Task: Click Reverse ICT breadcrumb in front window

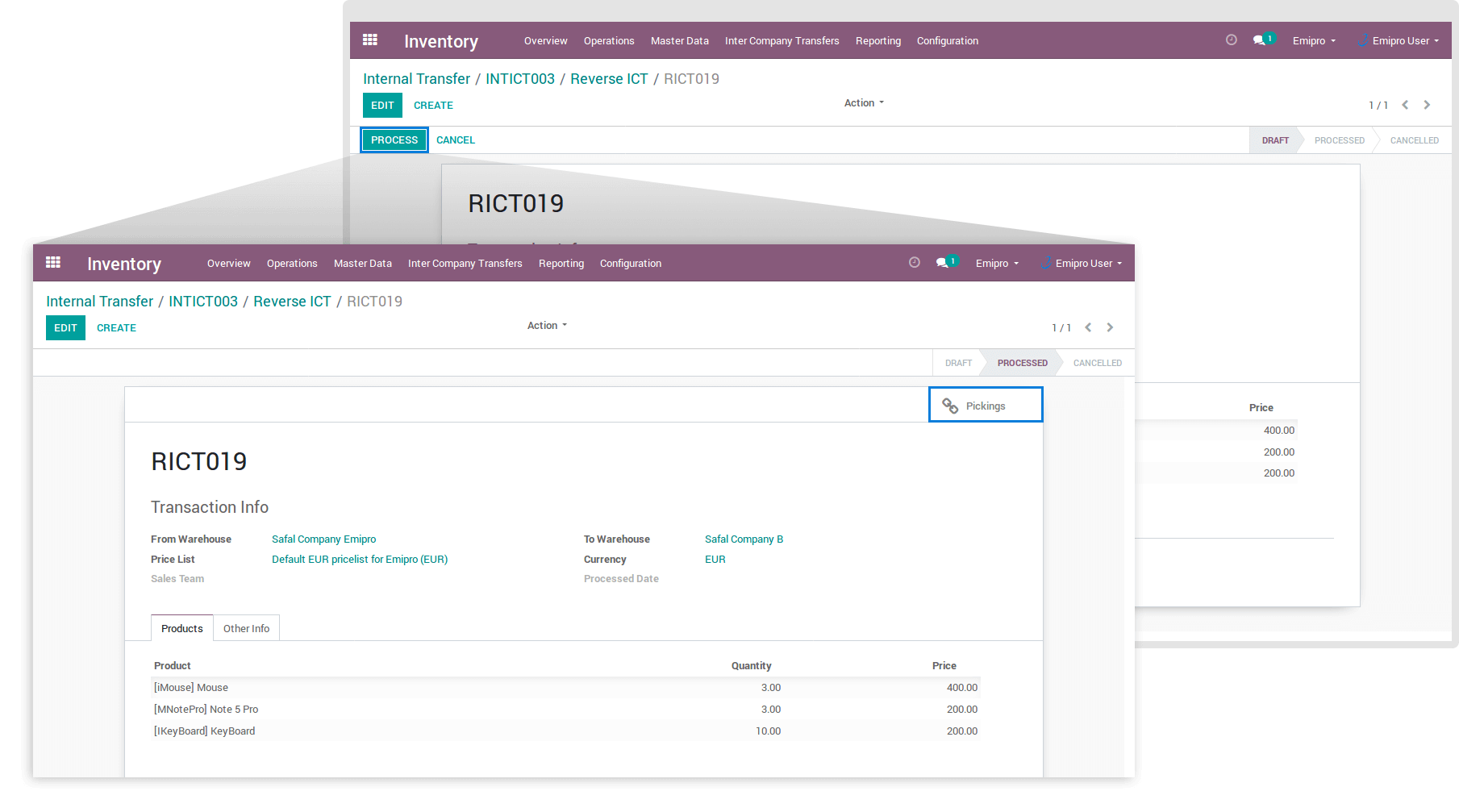Action: (x=292, y=302)
